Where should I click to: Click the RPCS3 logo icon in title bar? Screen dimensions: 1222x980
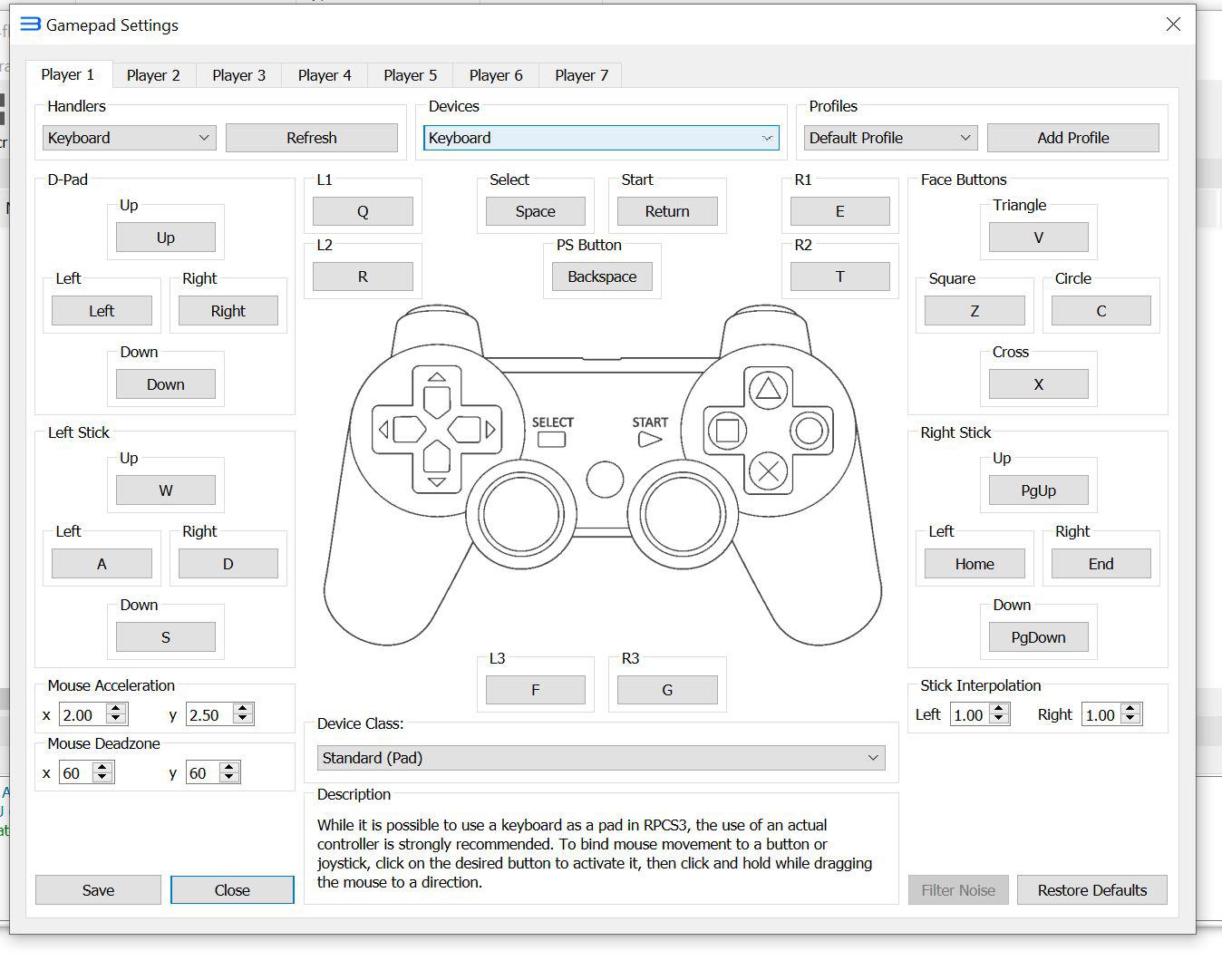click(x=30, y=24)
